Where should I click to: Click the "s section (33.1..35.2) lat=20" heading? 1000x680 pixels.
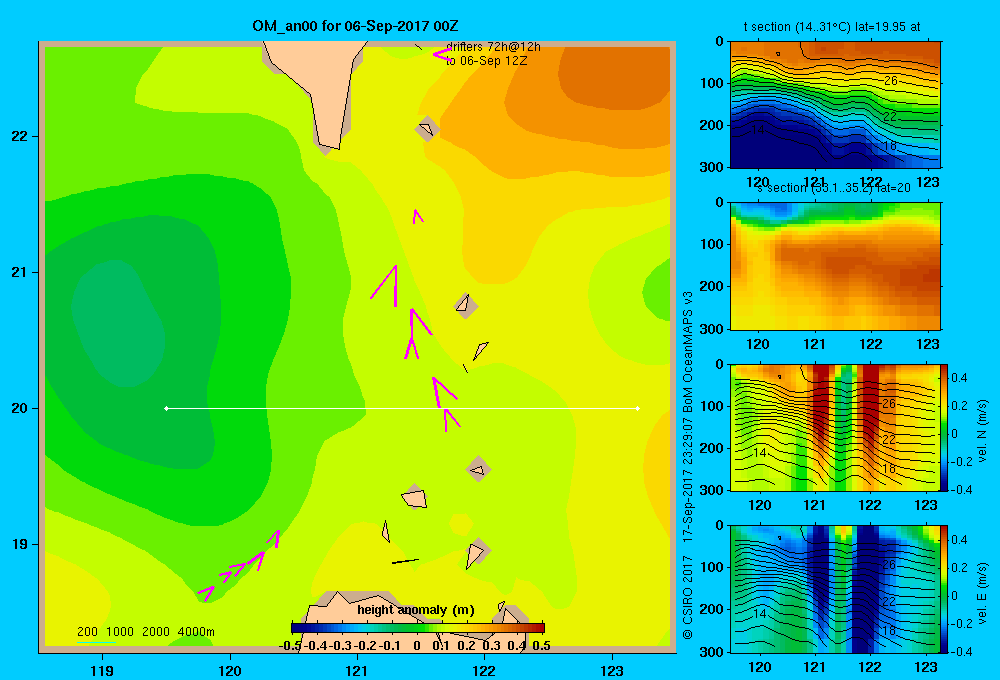coord(833,188)
